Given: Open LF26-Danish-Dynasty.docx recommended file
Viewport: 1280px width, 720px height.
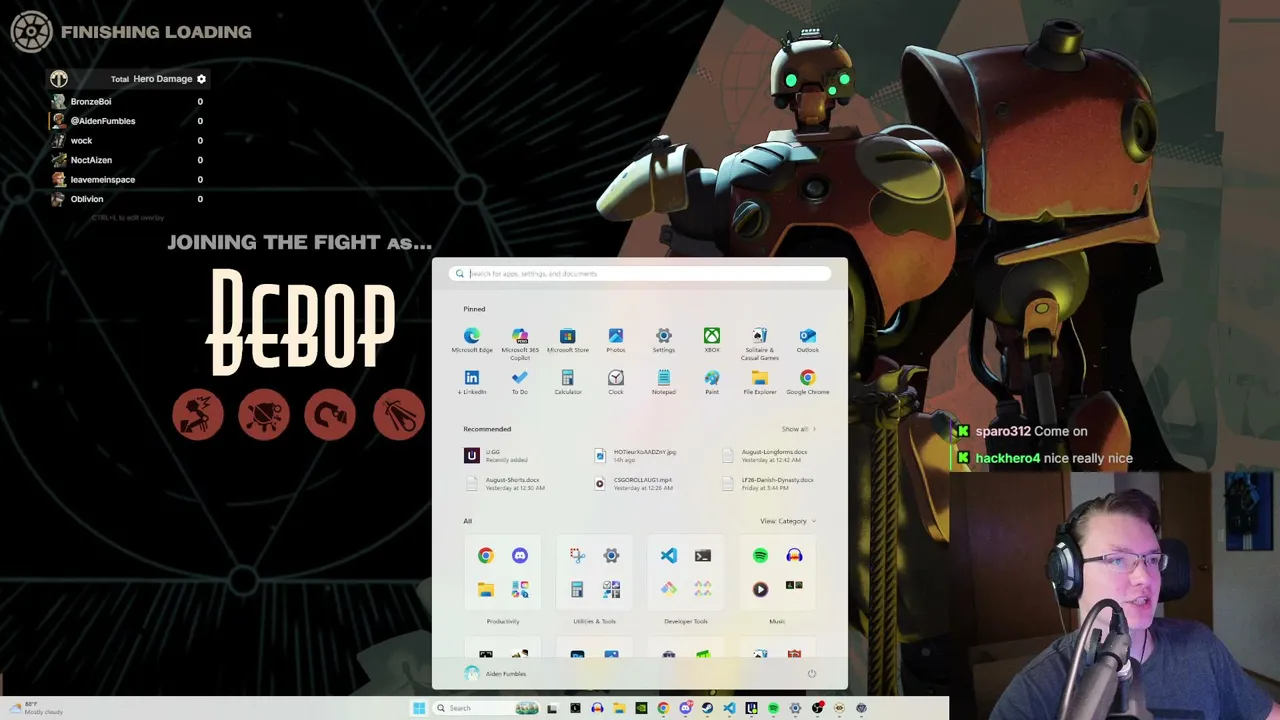Looking at the screenshot, I should point(768,484).
